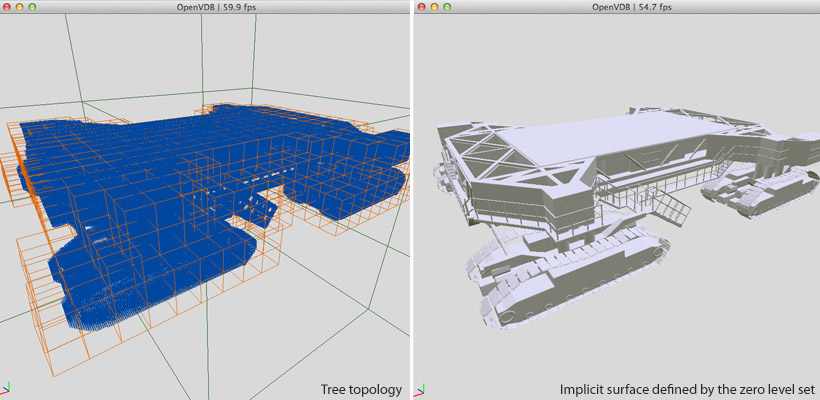Click the XYZ axis gizmo in right viewport
The height and width of the screenshot is (400, 820).
[423, 391]
